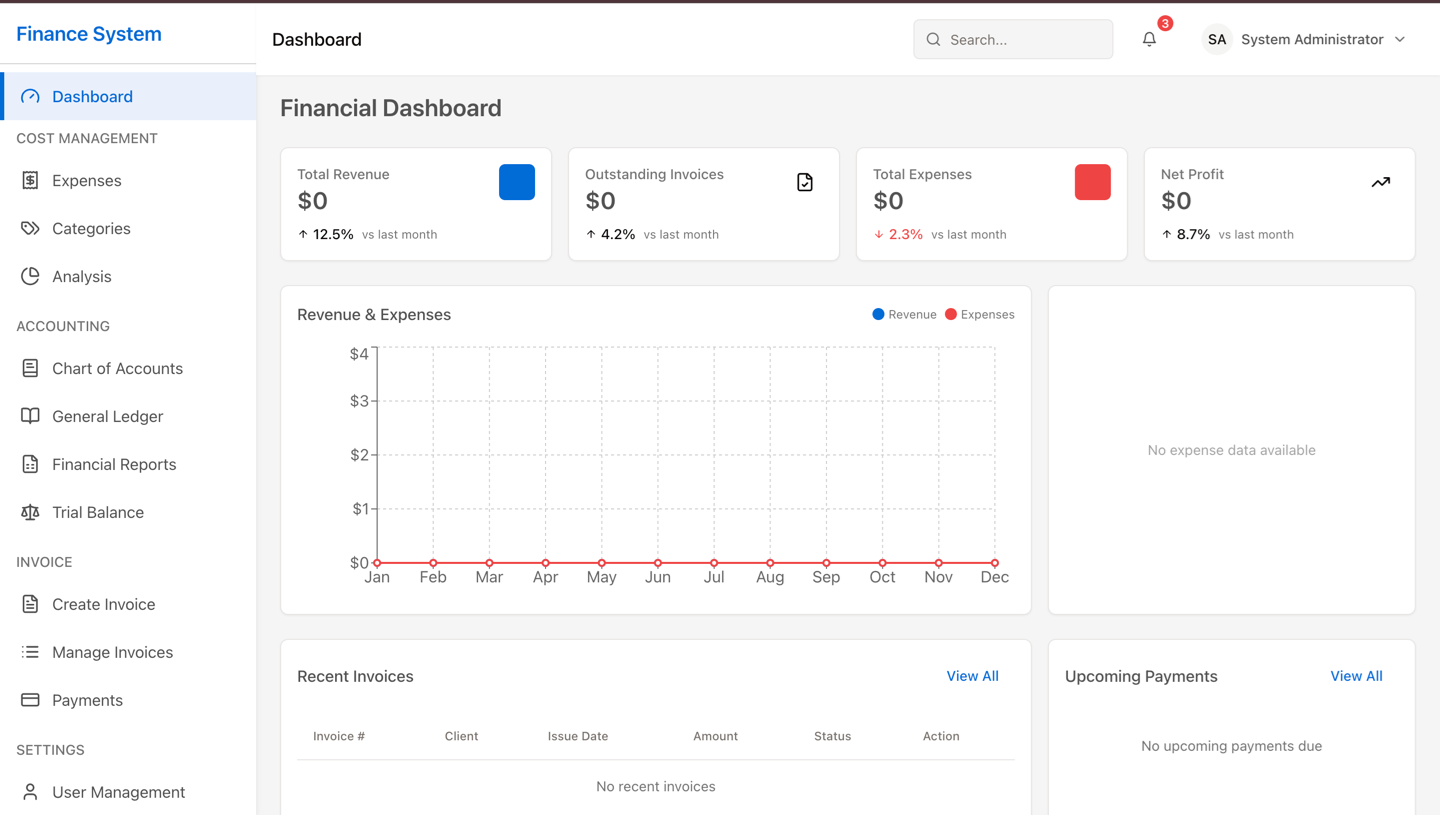1440x815 pixels.
Task: Click the Net Profit trending arrow icon
Action: point(1380,182)
